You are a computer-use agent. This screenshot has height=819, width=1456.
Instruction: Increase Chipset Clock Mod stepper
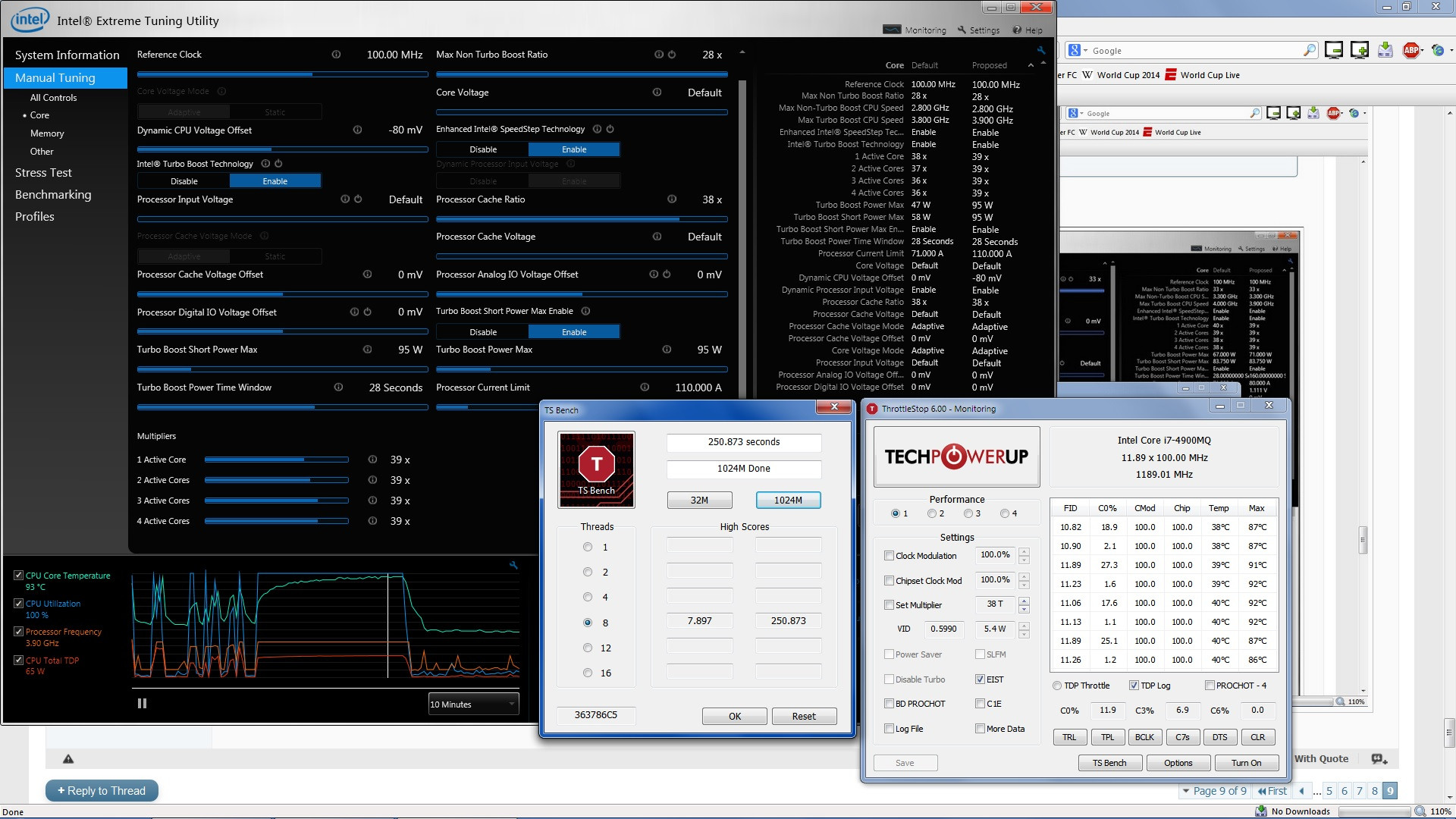point(1025,576)
